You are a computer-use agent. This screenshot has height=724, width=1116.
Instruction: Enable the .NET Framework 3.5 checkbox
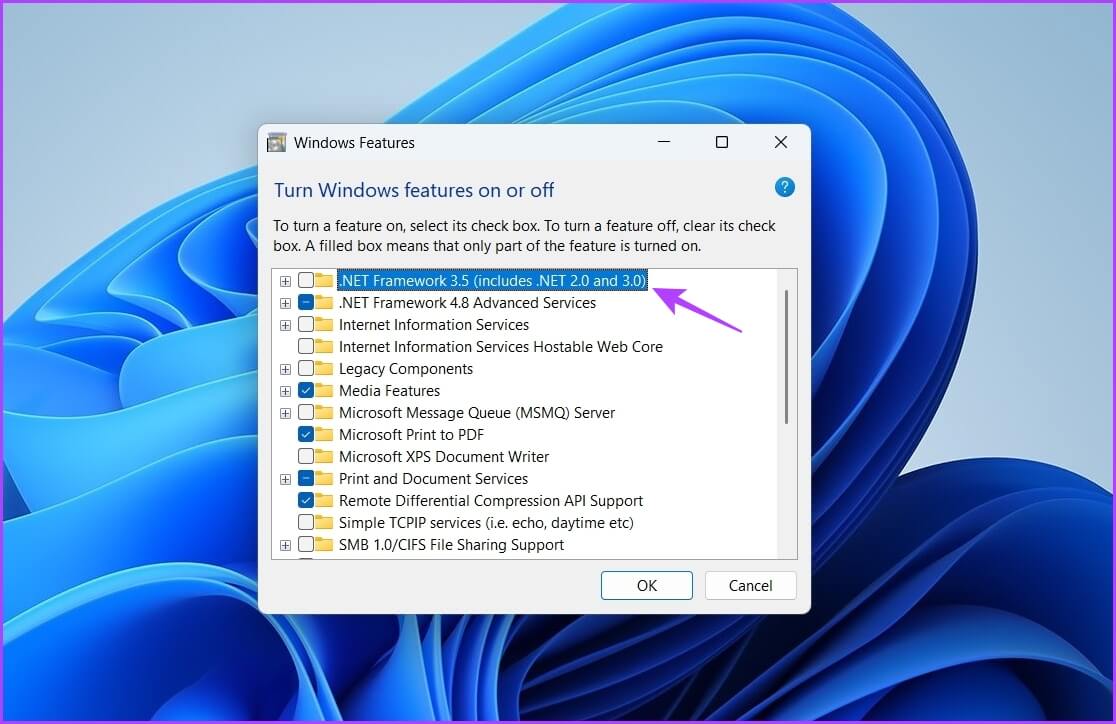306,280
